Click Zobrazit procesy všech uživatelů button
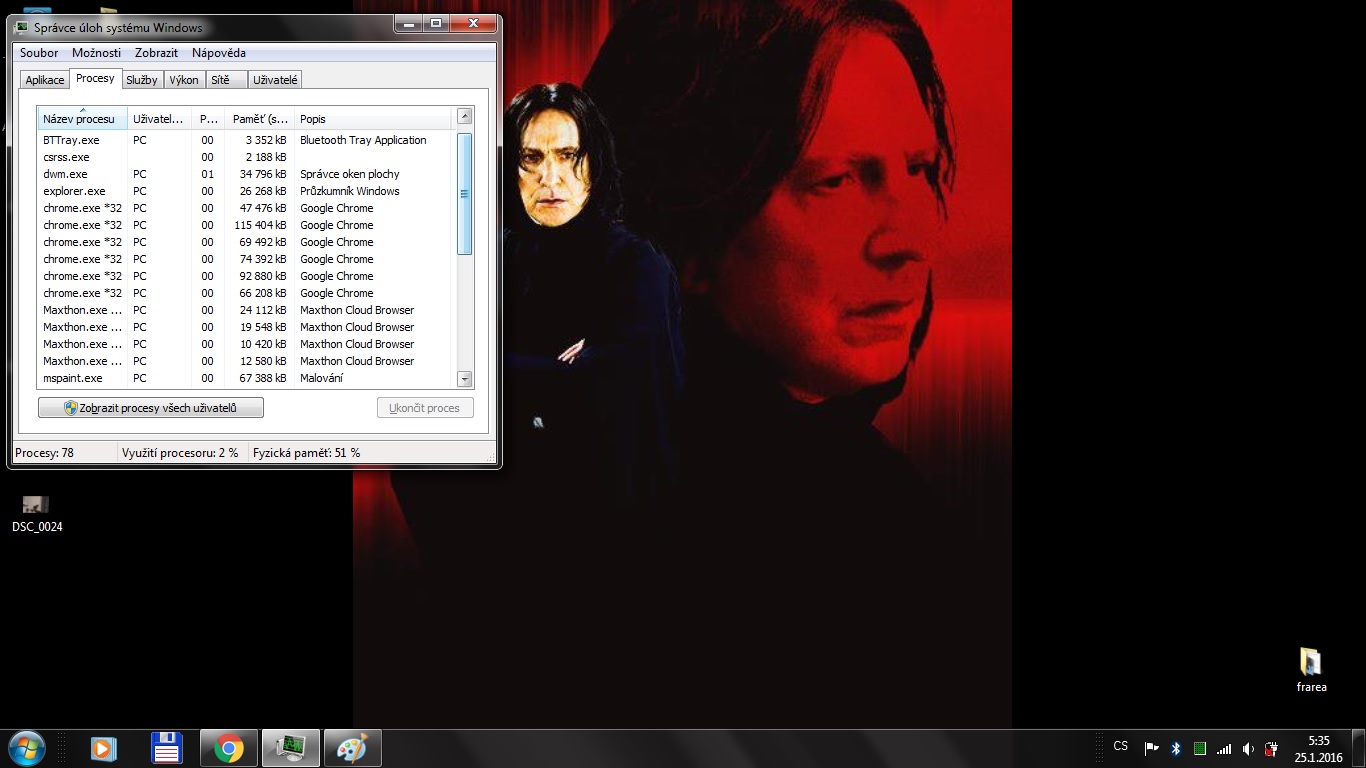 point(151,408)
